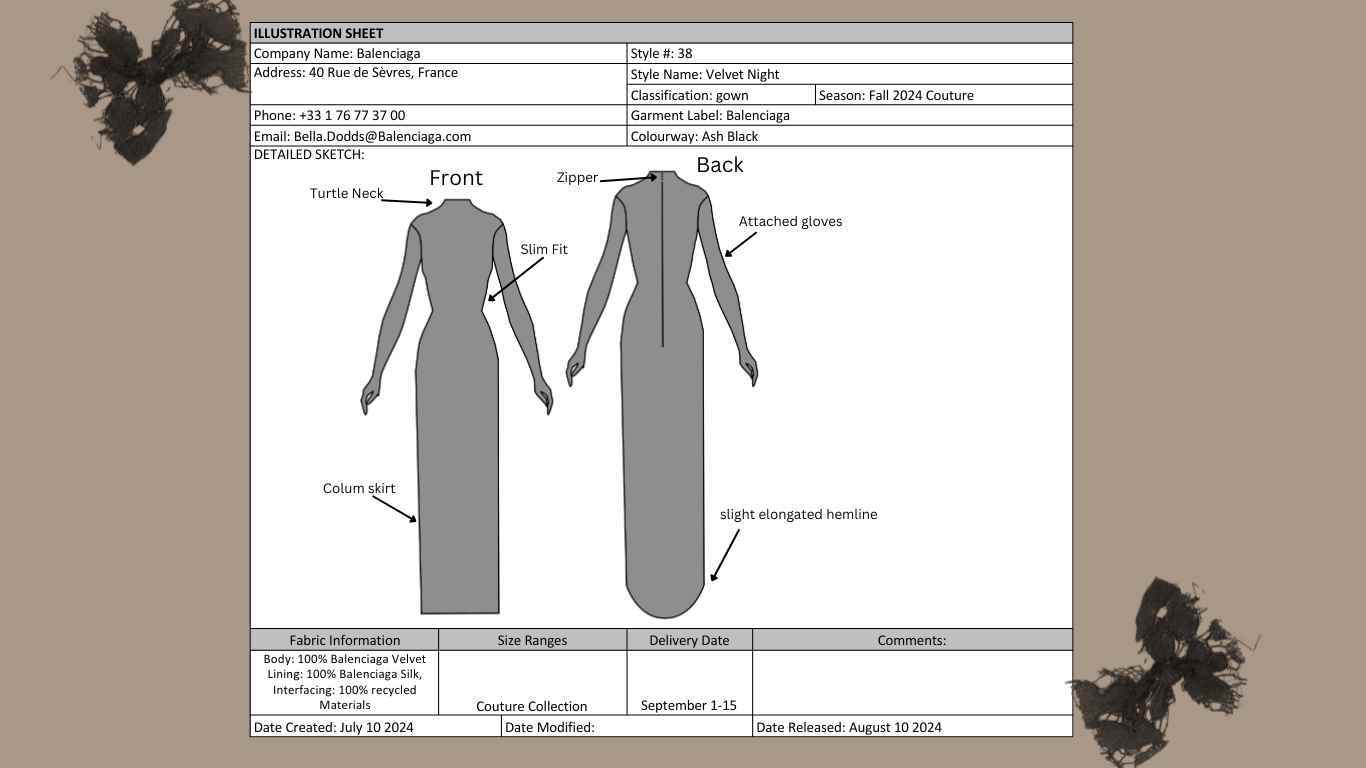Screen dimensions: 1366x768
Task: Select the Body: 100% Balenciaga Velvet fabric text
Action: point(344,659)
